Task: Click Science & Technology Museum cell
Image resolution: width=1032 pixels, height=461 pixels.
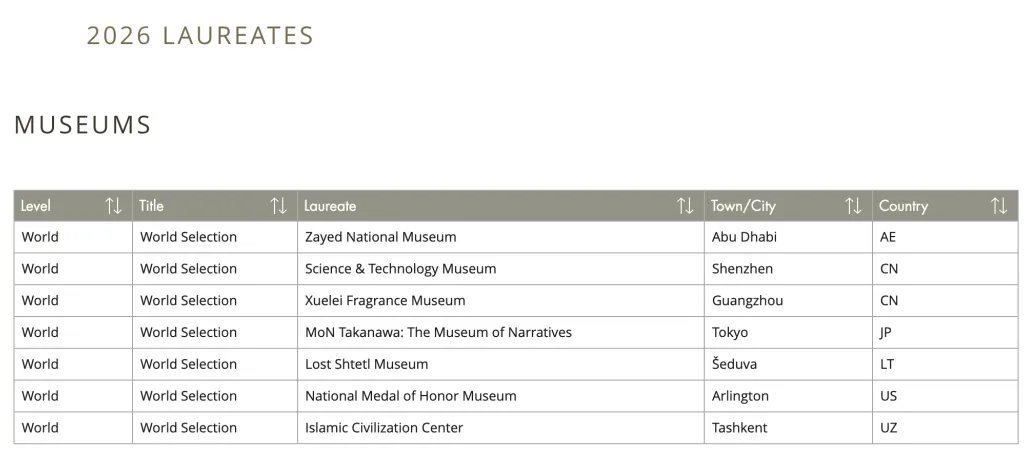Action: [x=400, y=269]
